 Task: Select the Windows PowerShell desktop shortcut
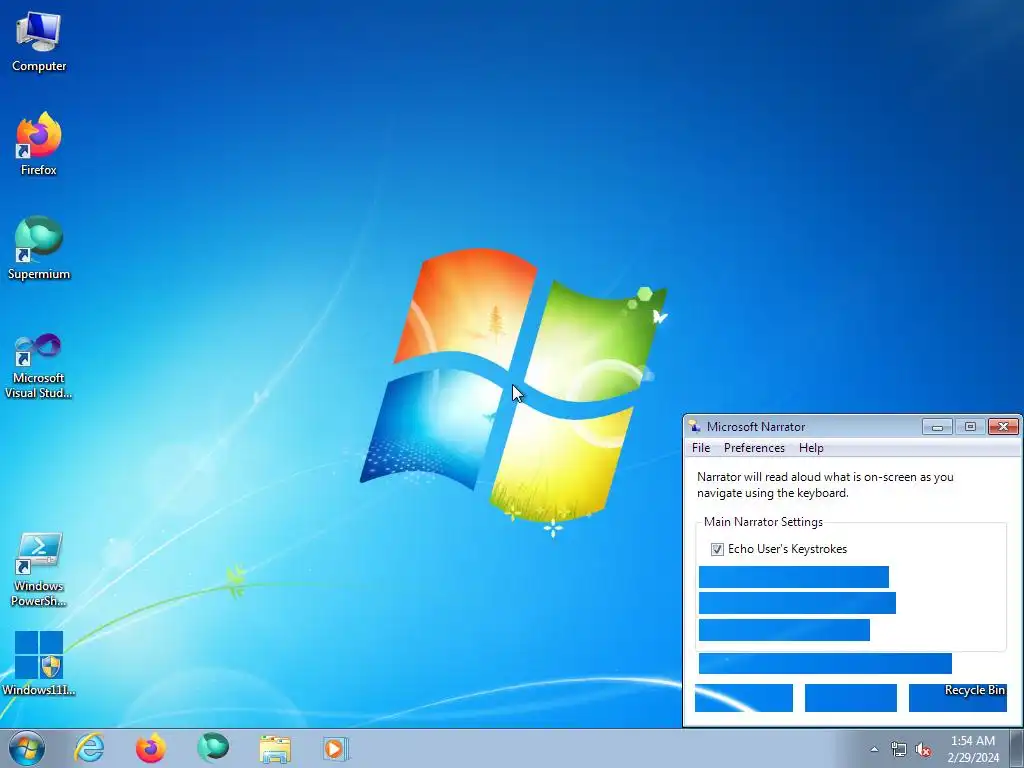(x=39, y=569)
